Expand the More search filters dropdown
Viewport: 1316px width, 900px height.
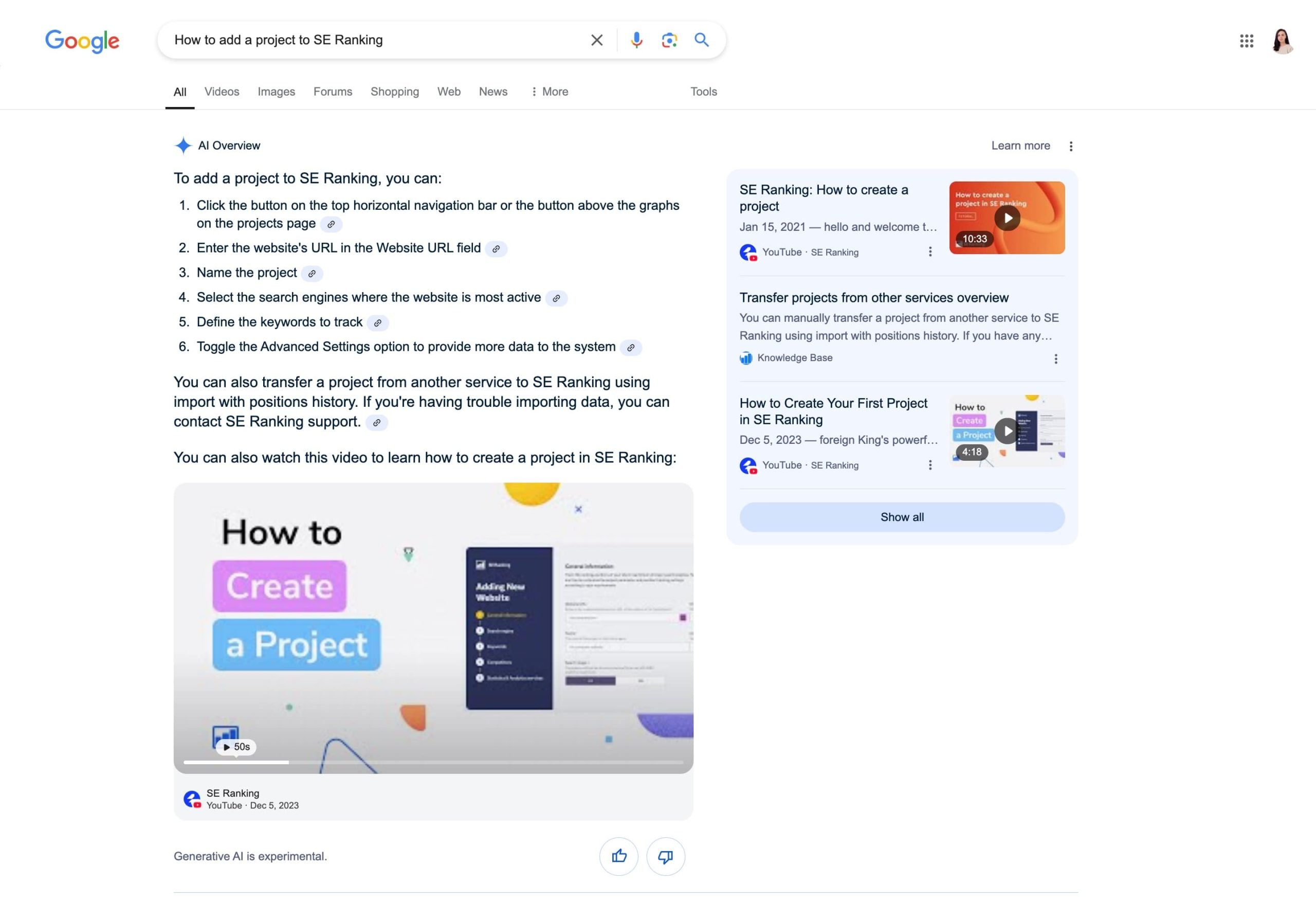(550, 92)
